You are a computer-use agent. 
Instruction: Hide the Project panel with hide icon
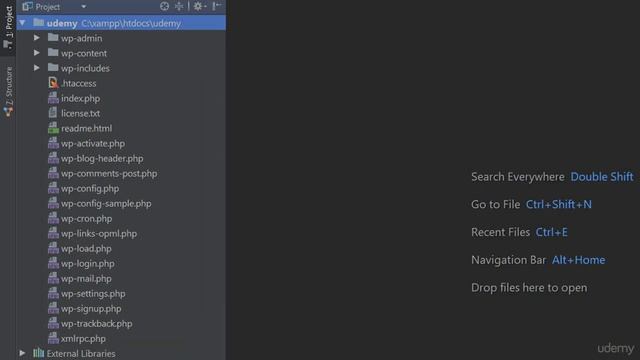click(216, 6)
